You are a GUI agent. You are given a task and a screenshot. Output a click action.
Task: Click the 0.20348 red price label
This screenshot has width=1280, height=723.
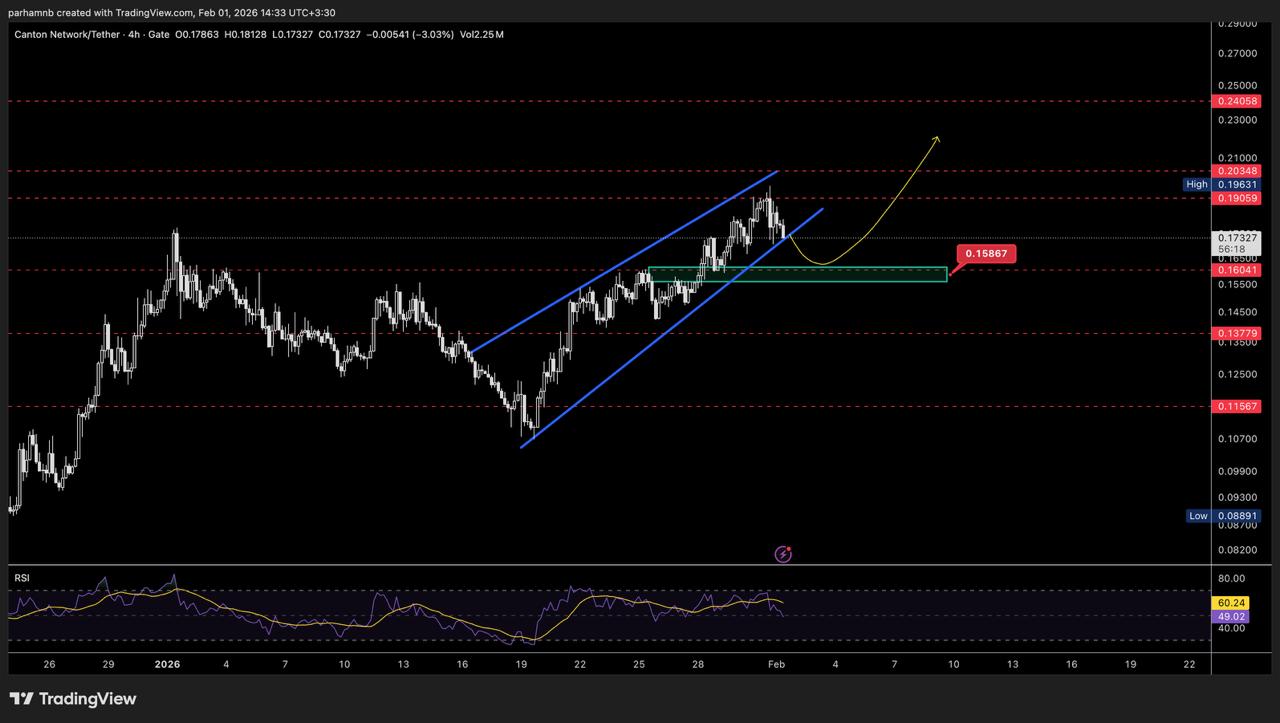click(x=1235, y=171)
